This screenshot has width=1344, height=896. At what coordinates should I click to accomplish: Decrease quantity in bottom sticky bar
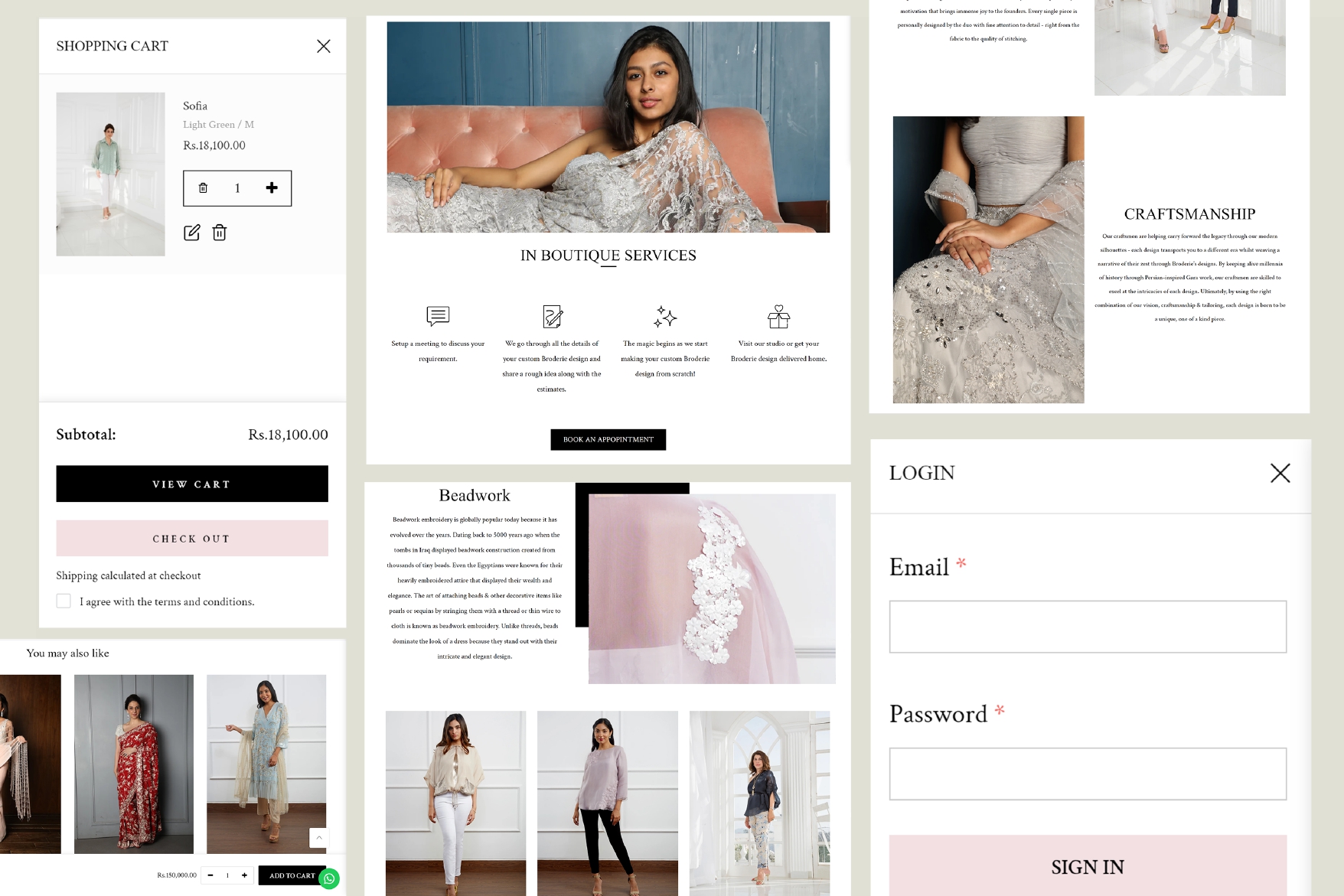210,875
